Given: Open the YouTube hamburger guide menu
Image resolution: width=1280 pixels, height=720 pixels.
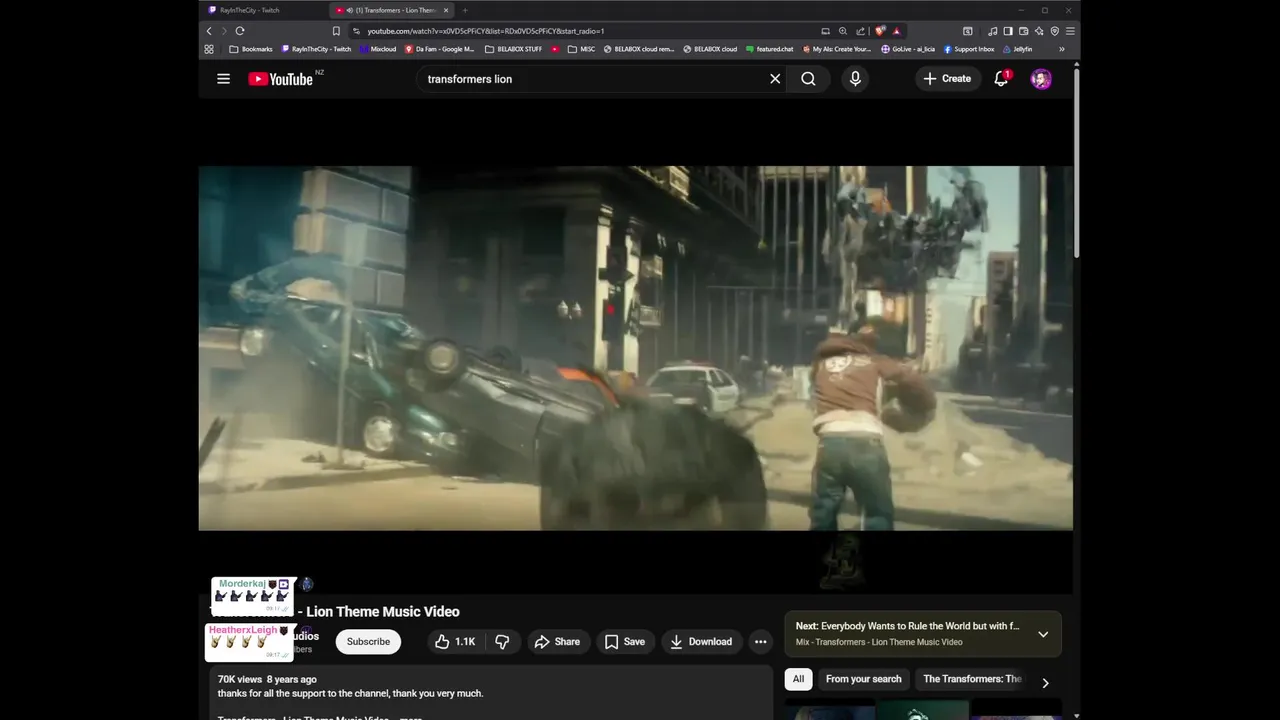Looking at the screenshot, I should pyautogui.click(x=223, y=79).
